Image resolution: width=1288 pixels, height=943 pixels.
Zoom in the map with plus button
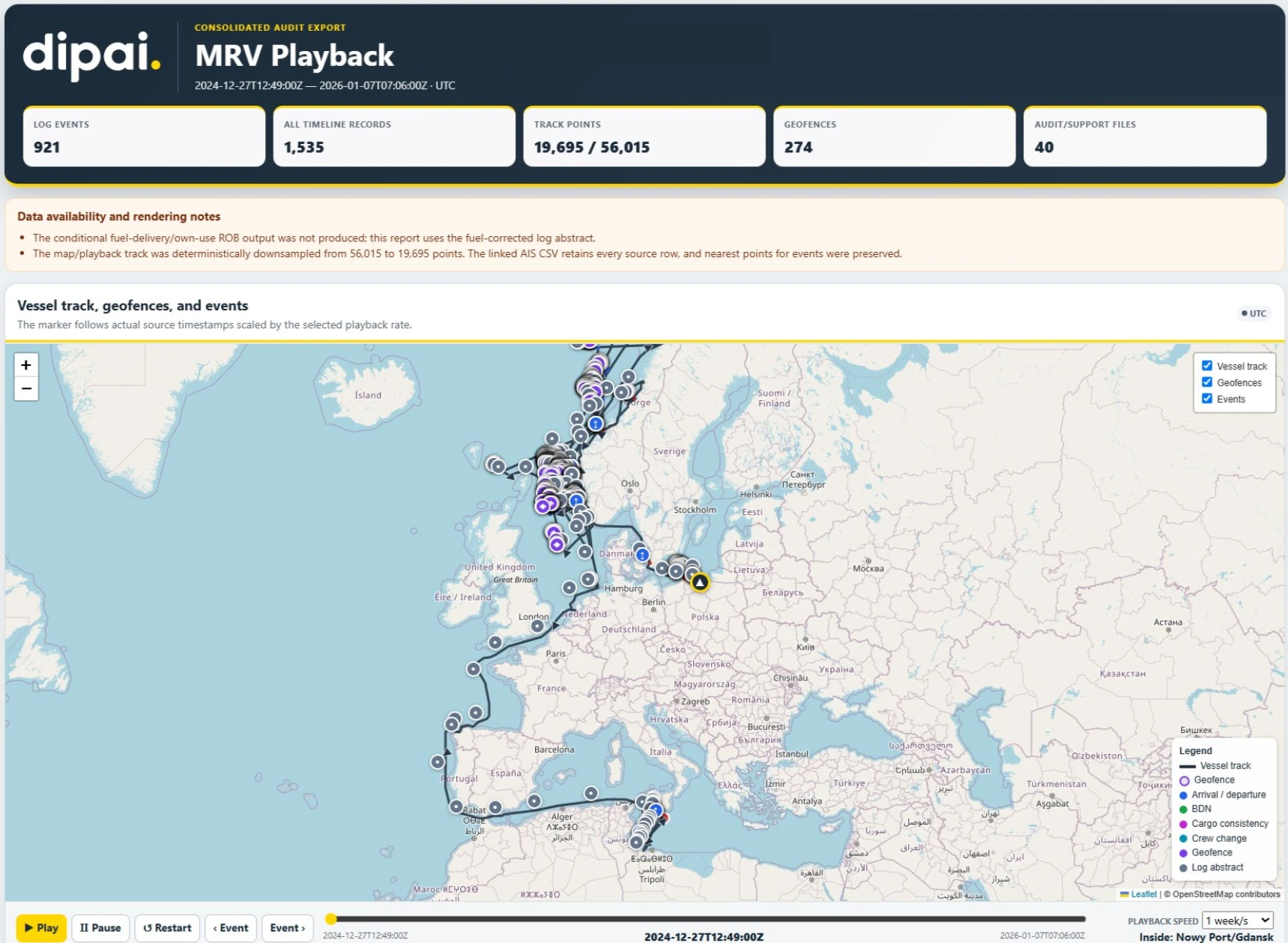pyautogui.click(x=26, y=365)
